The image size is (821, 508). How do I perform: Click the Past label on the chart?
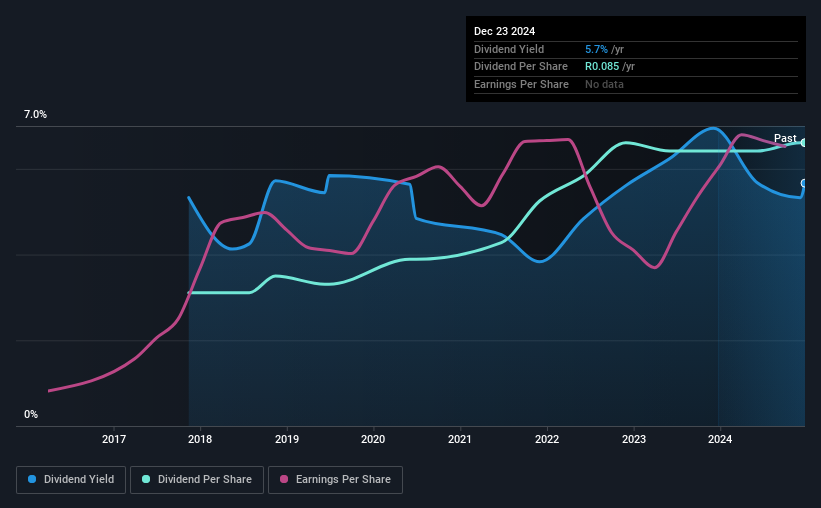785,138
